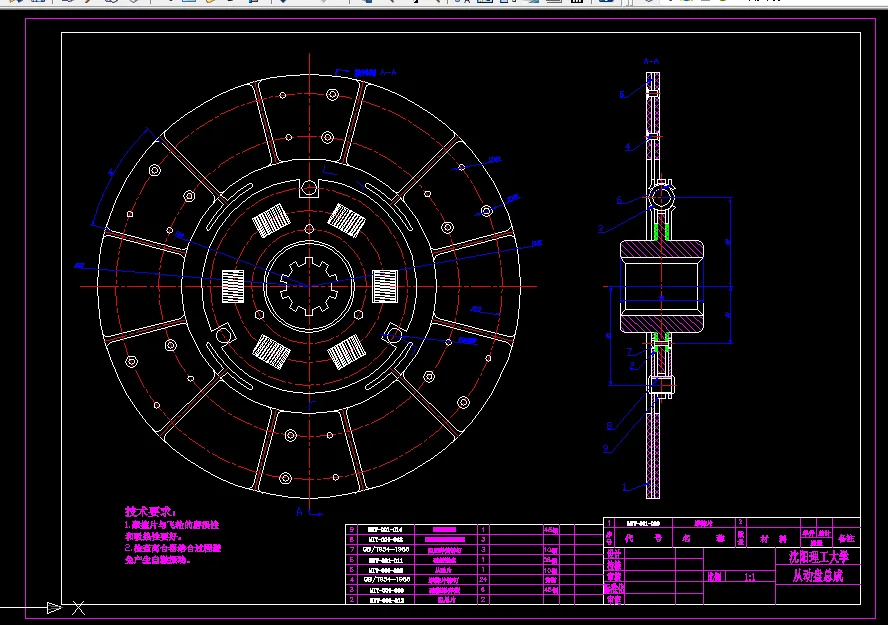Screen dimensions: 888x625
Task: Select parts list cell 'GB/T834-1966' in row 7
Action: (x=386, y=549)
